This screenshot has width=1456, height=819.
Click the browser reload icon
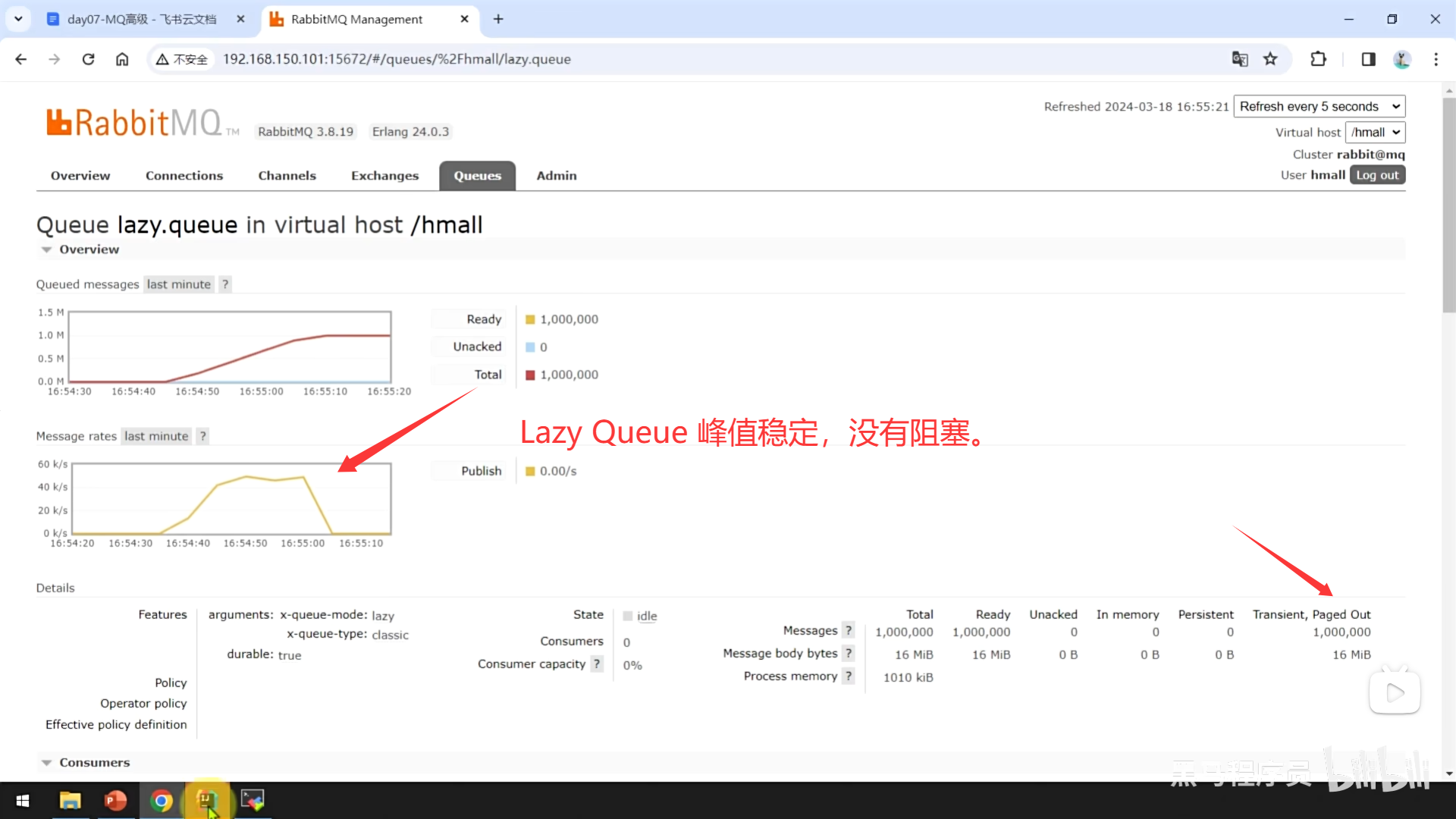click(88, 59)
